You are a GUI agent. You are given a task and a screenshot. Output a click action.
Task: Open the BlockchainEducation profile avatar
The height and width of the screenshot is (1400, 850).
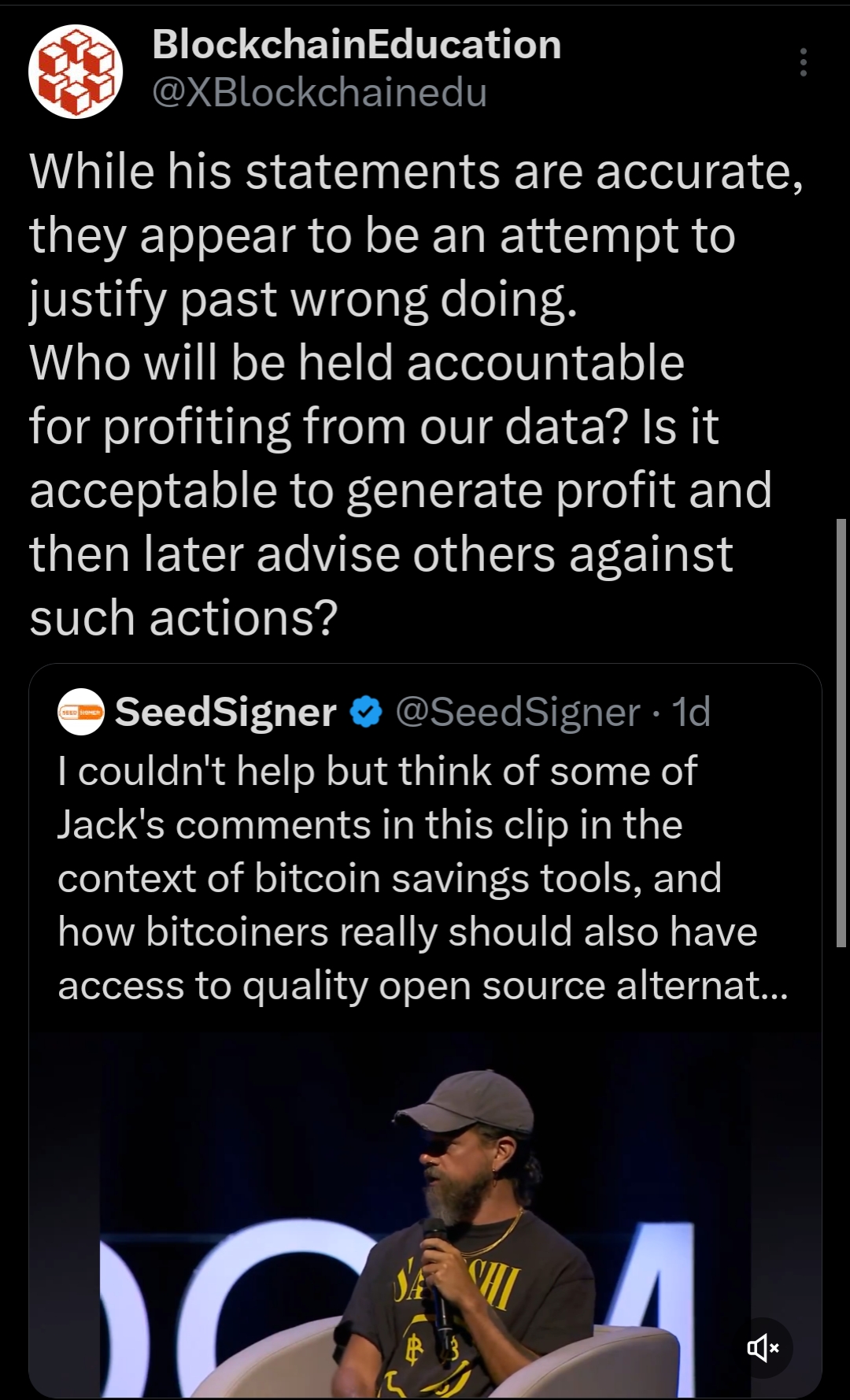76,72
